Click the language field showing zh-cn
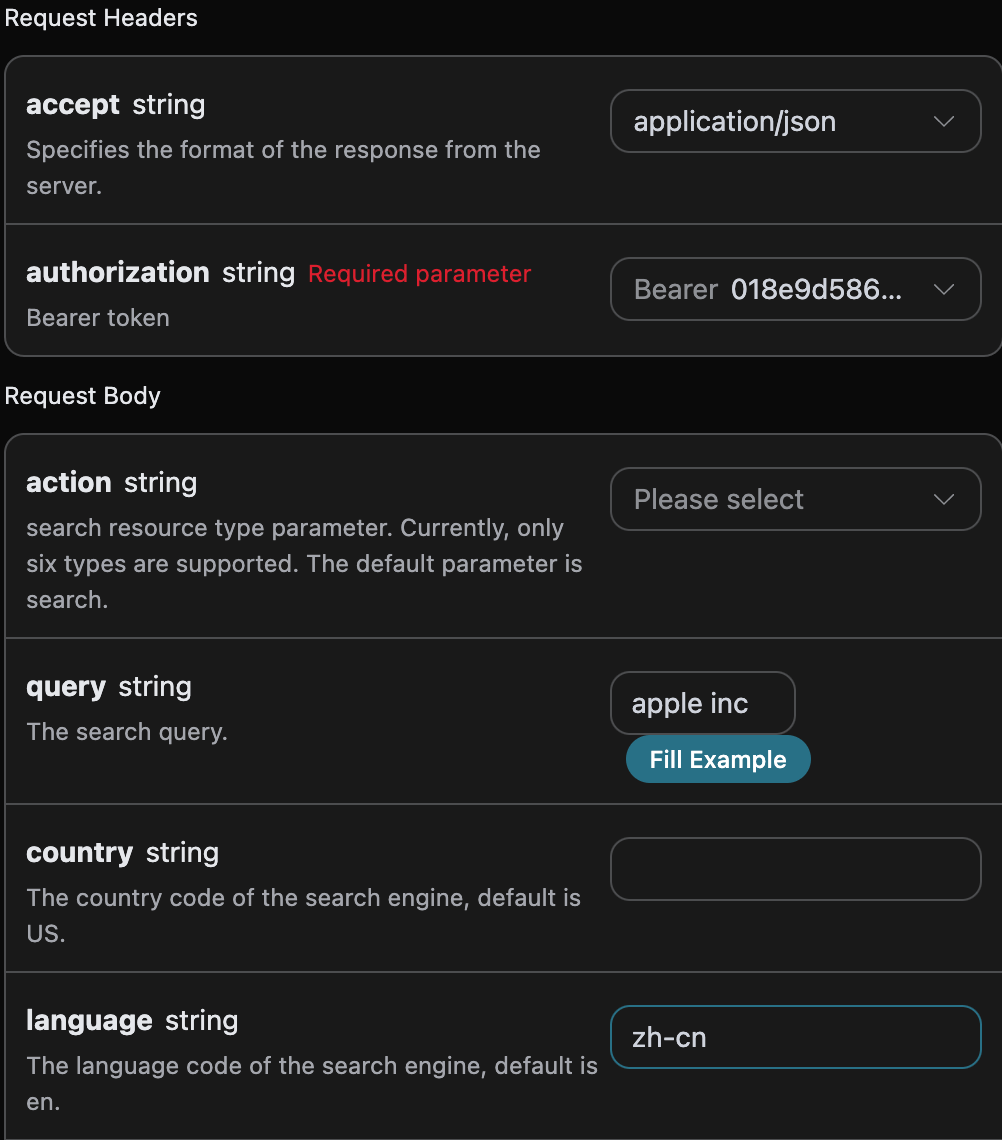The height and width of the screenshot is (1140, 1002). pyautogui.click(x=795, y=1037)
